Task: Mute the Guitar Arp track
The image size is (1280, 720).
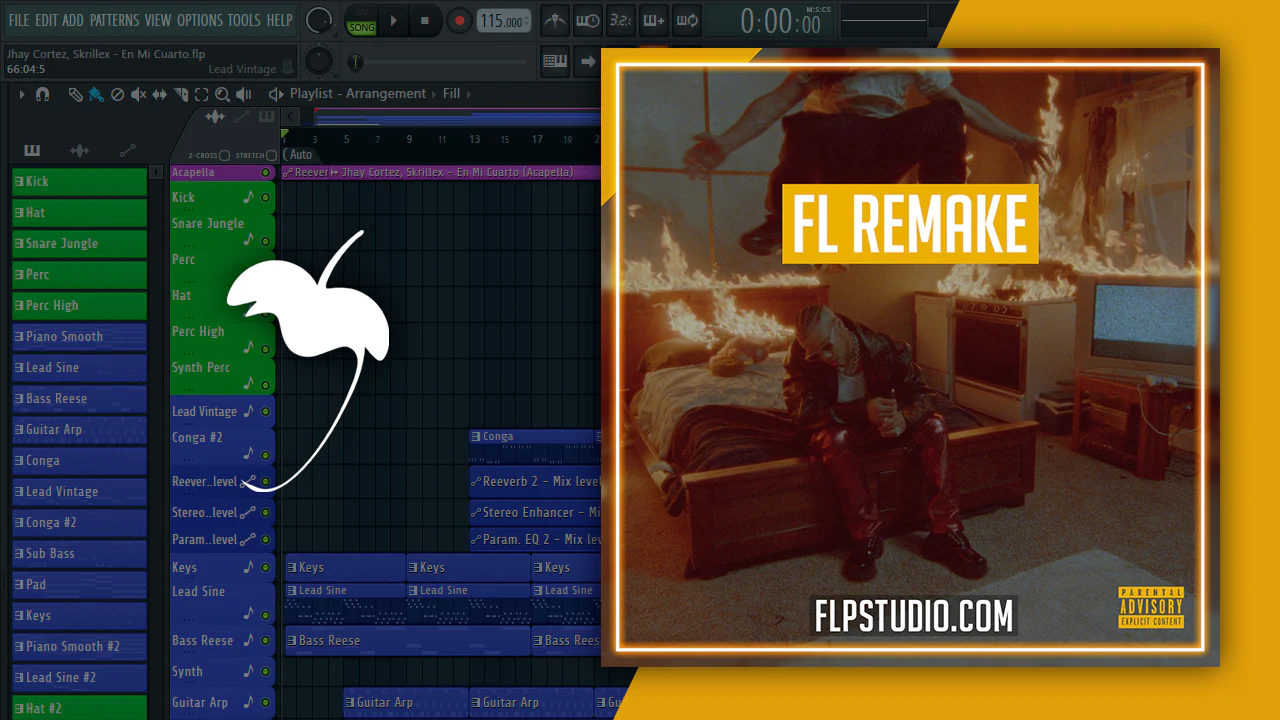Action: pyautogui.click(x=265, y=703)
